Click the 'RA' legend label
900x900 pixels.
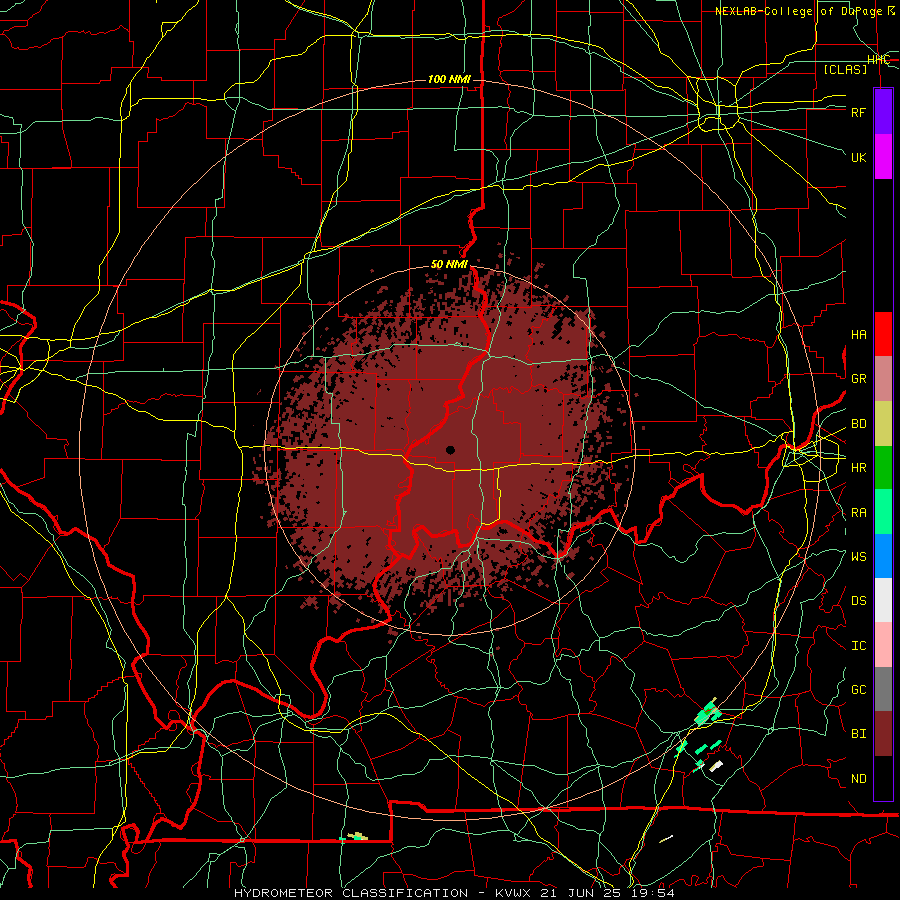coord(859,513)
